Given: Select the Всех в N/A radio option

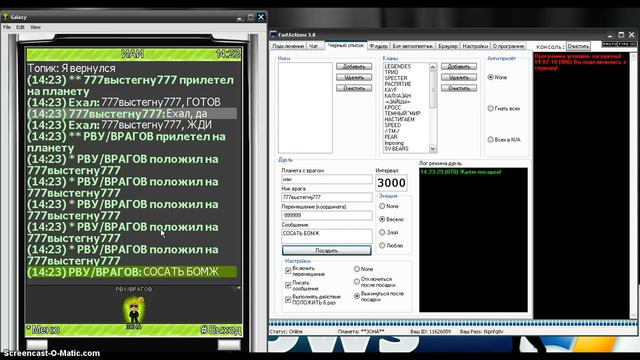Looking at the screenshot, I should click(504, 140).
